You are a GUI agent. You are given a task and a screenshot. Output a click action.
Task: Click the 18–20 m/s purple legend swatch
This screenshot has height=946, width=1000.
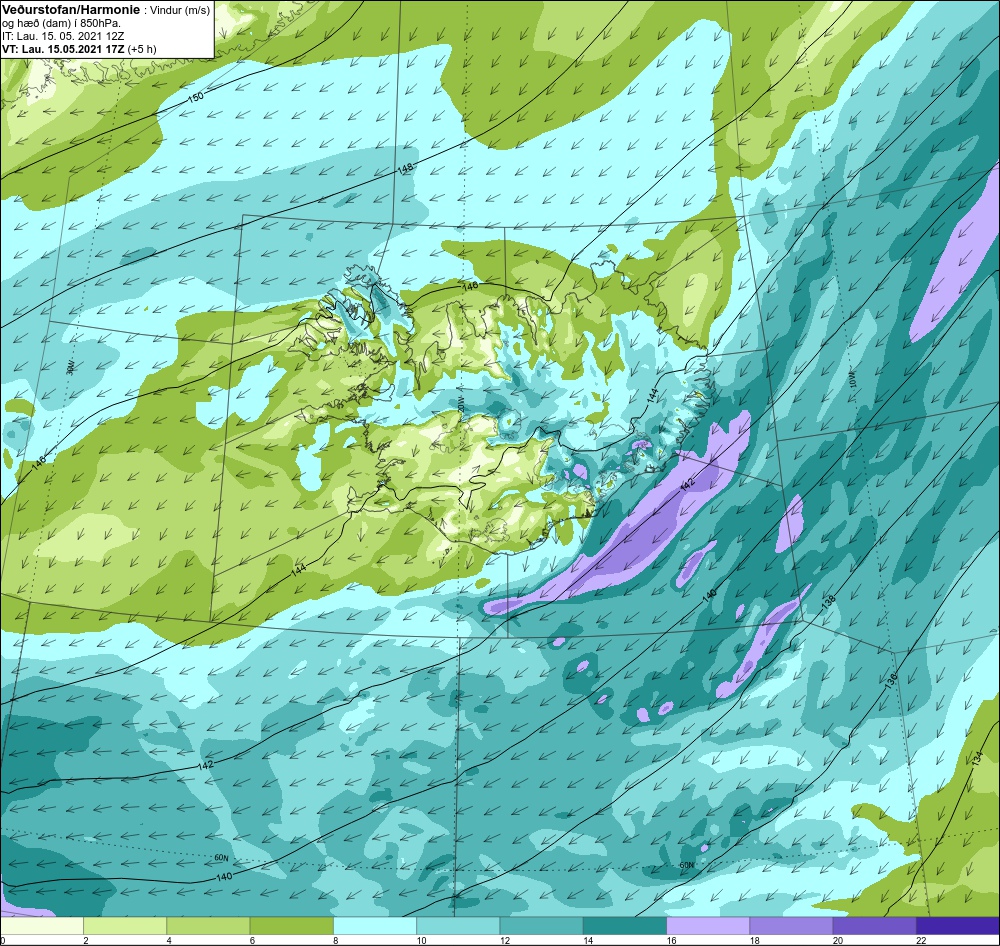point(791,925)
